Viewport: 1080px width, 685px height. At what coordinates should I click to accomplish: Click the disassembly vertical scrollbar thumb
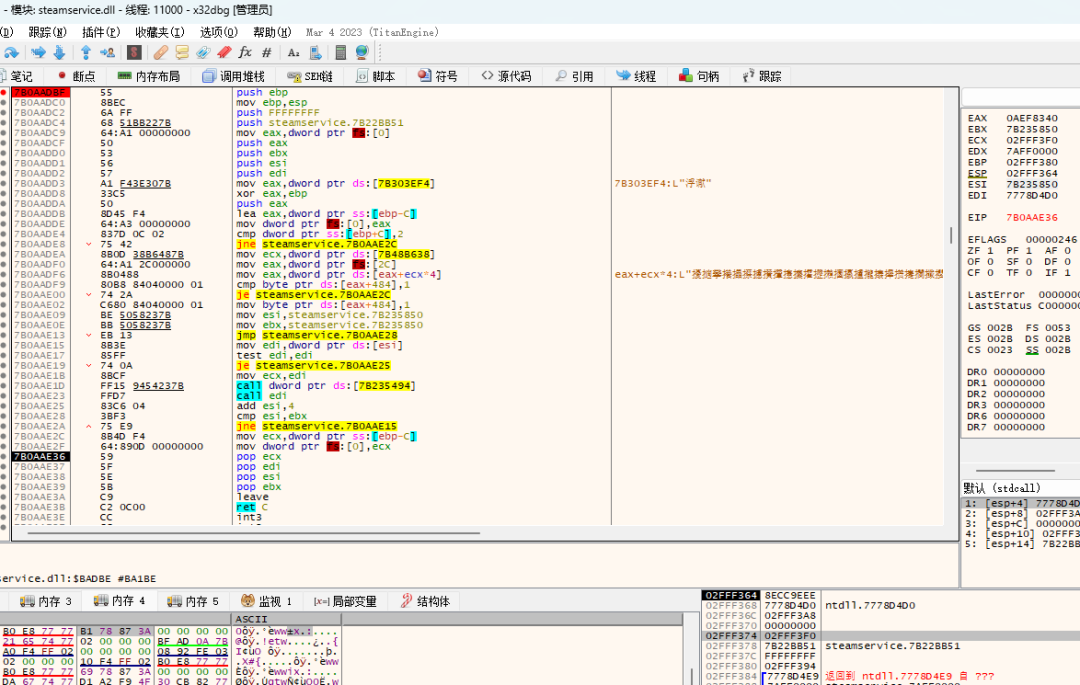click(952, 235)
